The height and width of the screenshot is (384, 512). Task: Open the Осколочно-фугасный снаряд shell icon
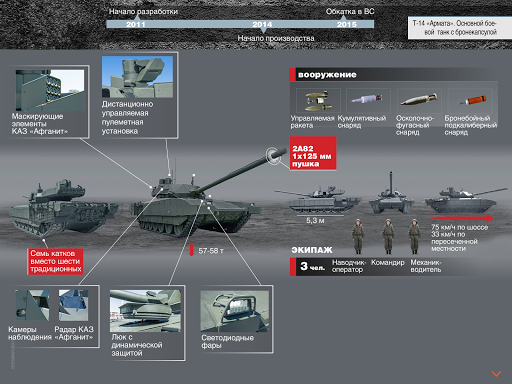[419, 101]
